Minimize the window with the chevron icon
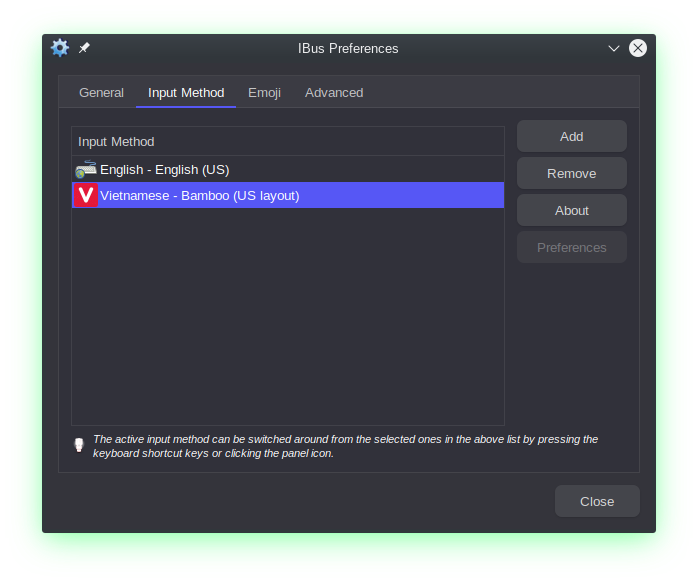This screenshot has height=583, width=698. [x=614, y=48]
